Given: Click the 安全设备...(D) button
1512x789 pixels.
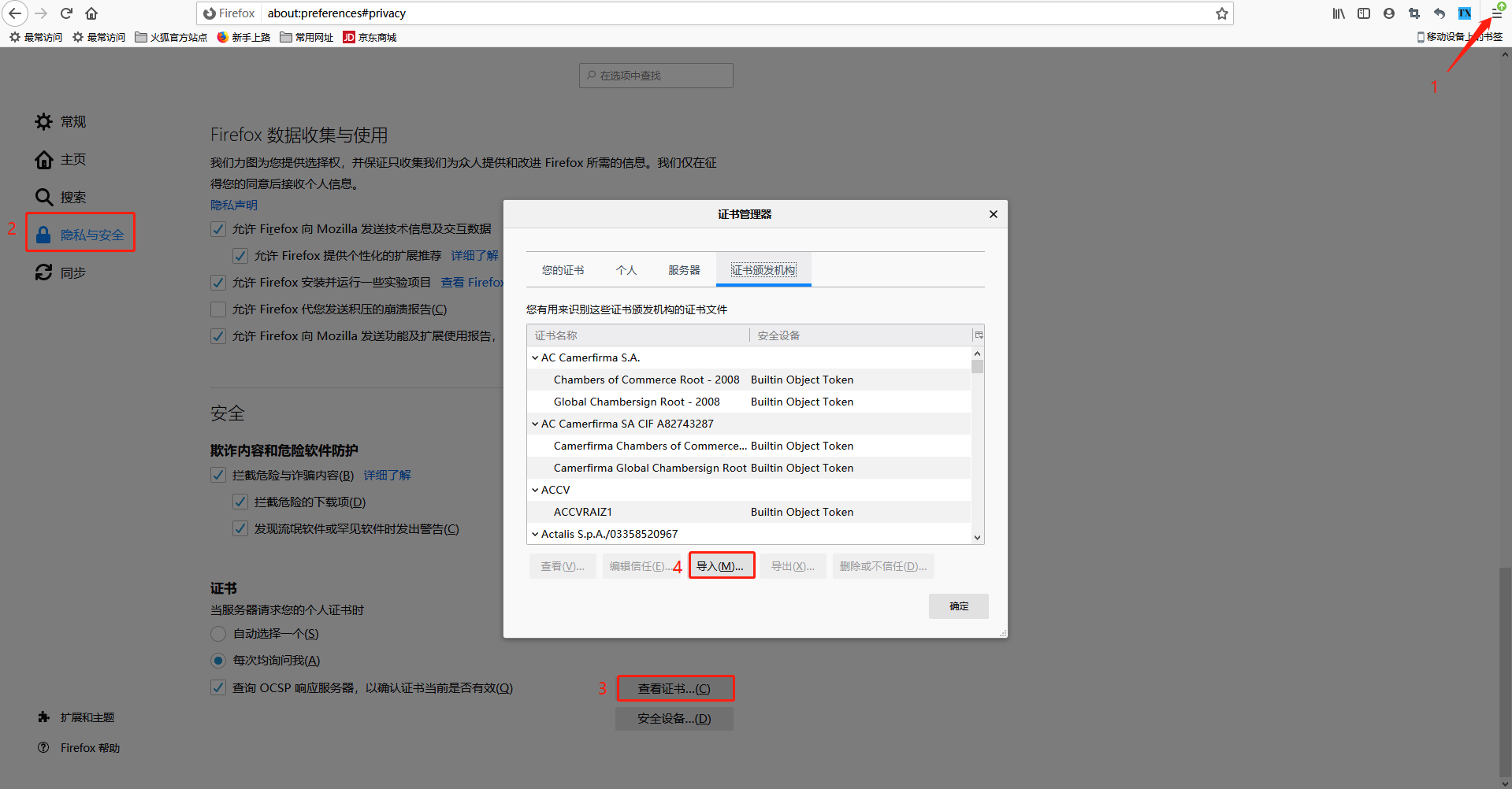Looking at the screenshot, I should click(x=674, y=719).
